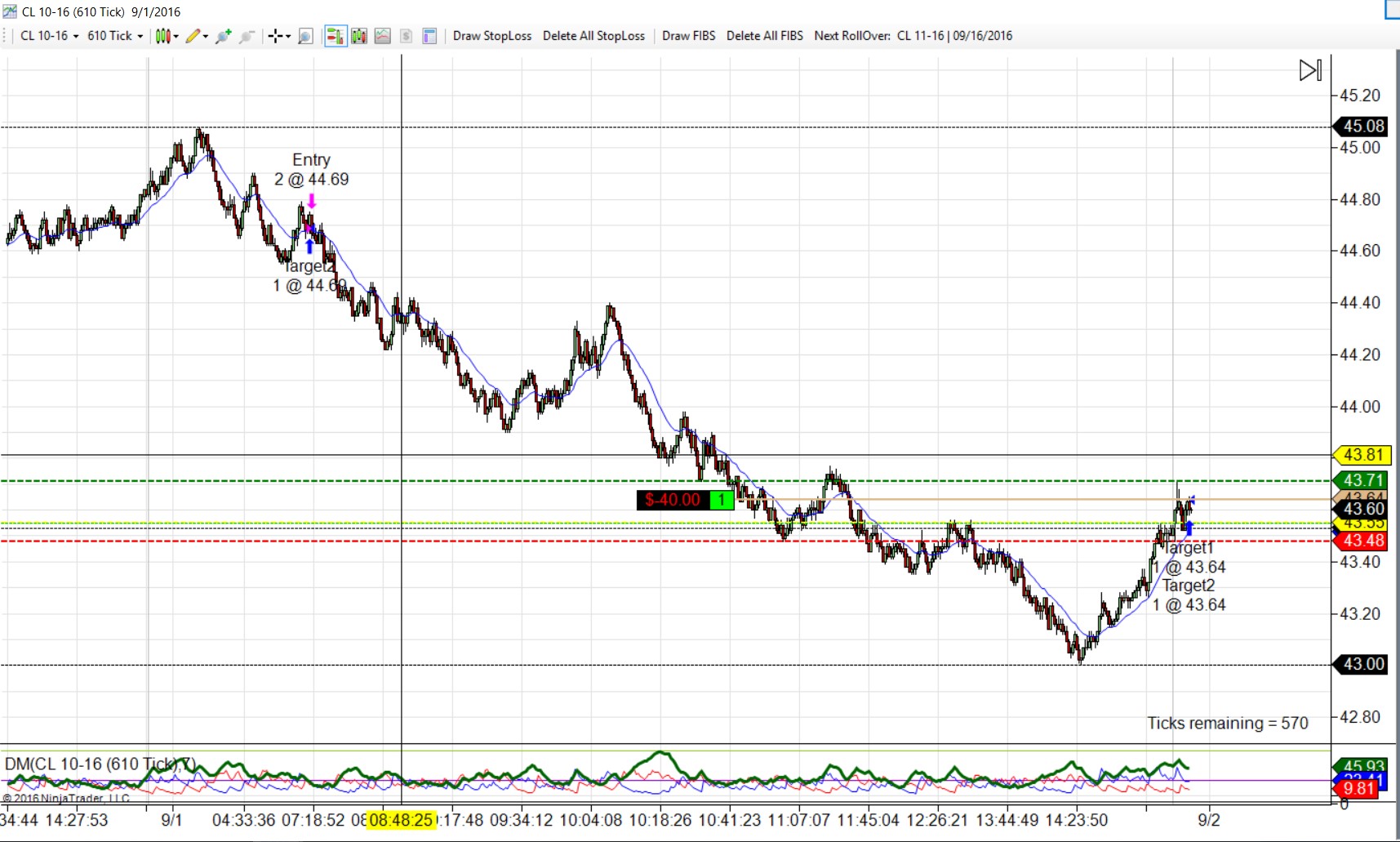Open the 610 Tick interval dropdown
The height and width of the screenshot is (842, 1400).
(115, 36)
